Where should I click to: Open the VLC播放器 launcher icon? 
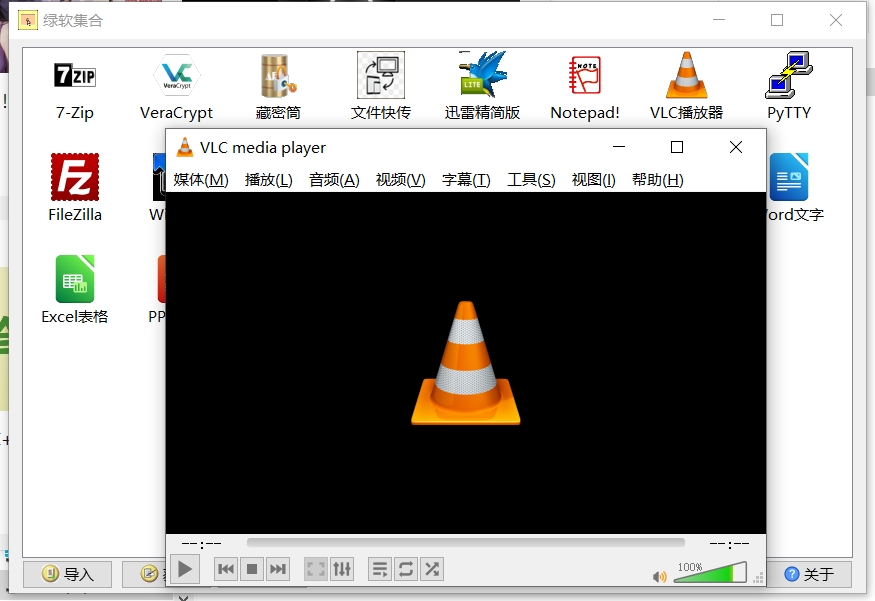tap(686, 75)
